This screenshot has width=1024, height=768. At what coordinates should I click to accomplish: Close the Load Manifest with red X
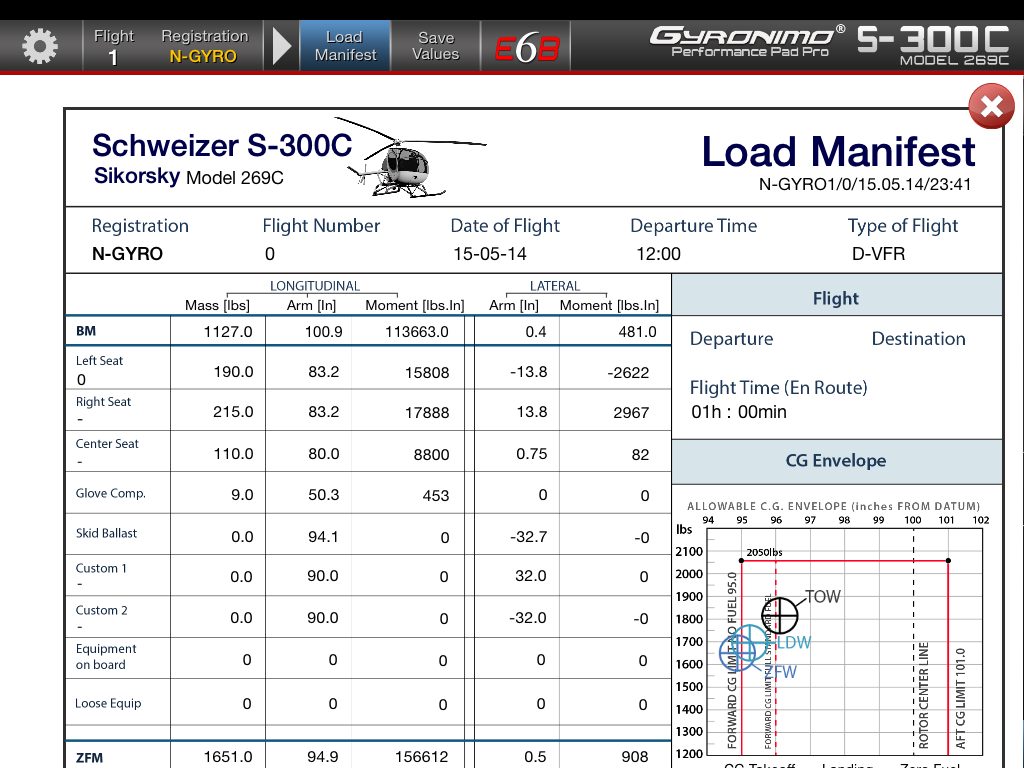click(991, 106)
